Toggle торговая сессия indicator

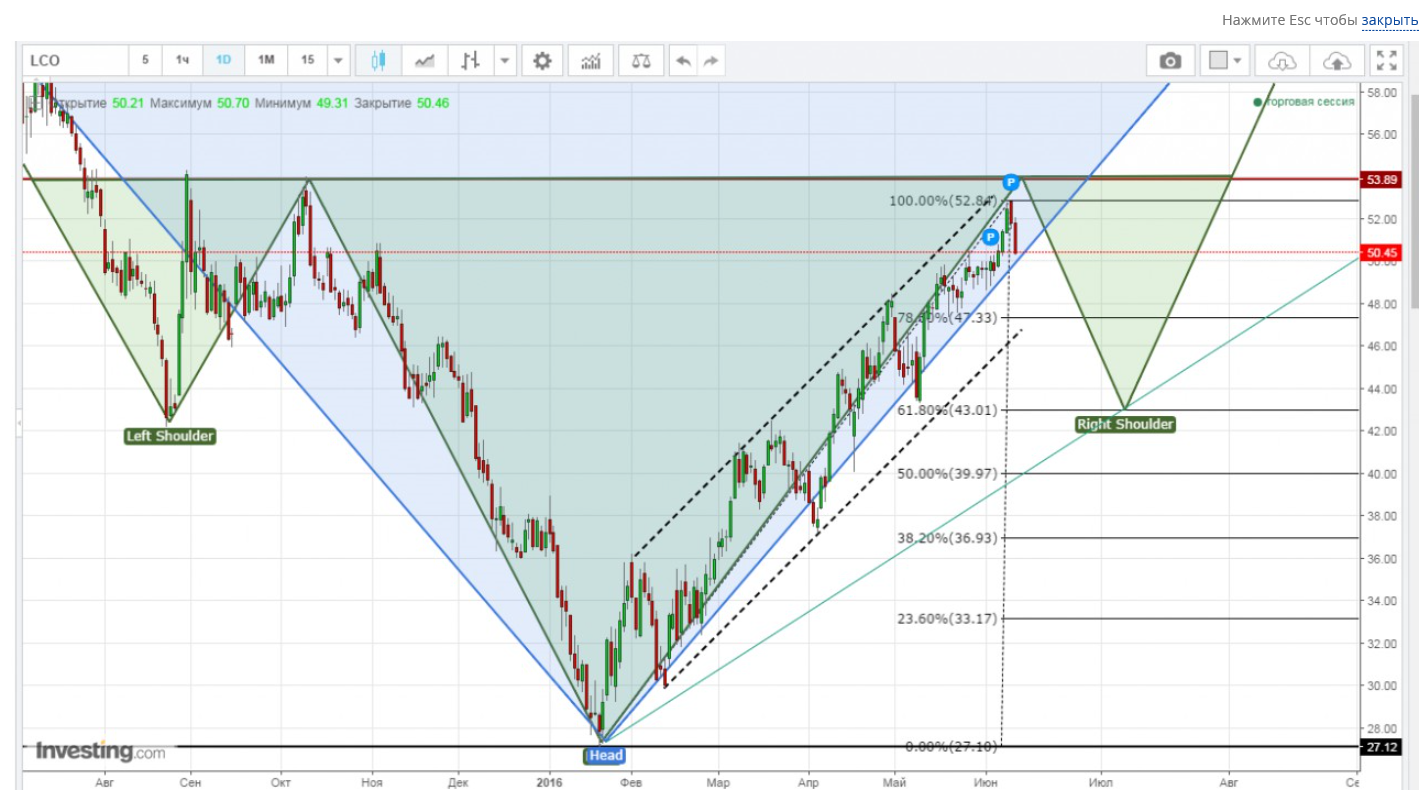pos(1302,102)
